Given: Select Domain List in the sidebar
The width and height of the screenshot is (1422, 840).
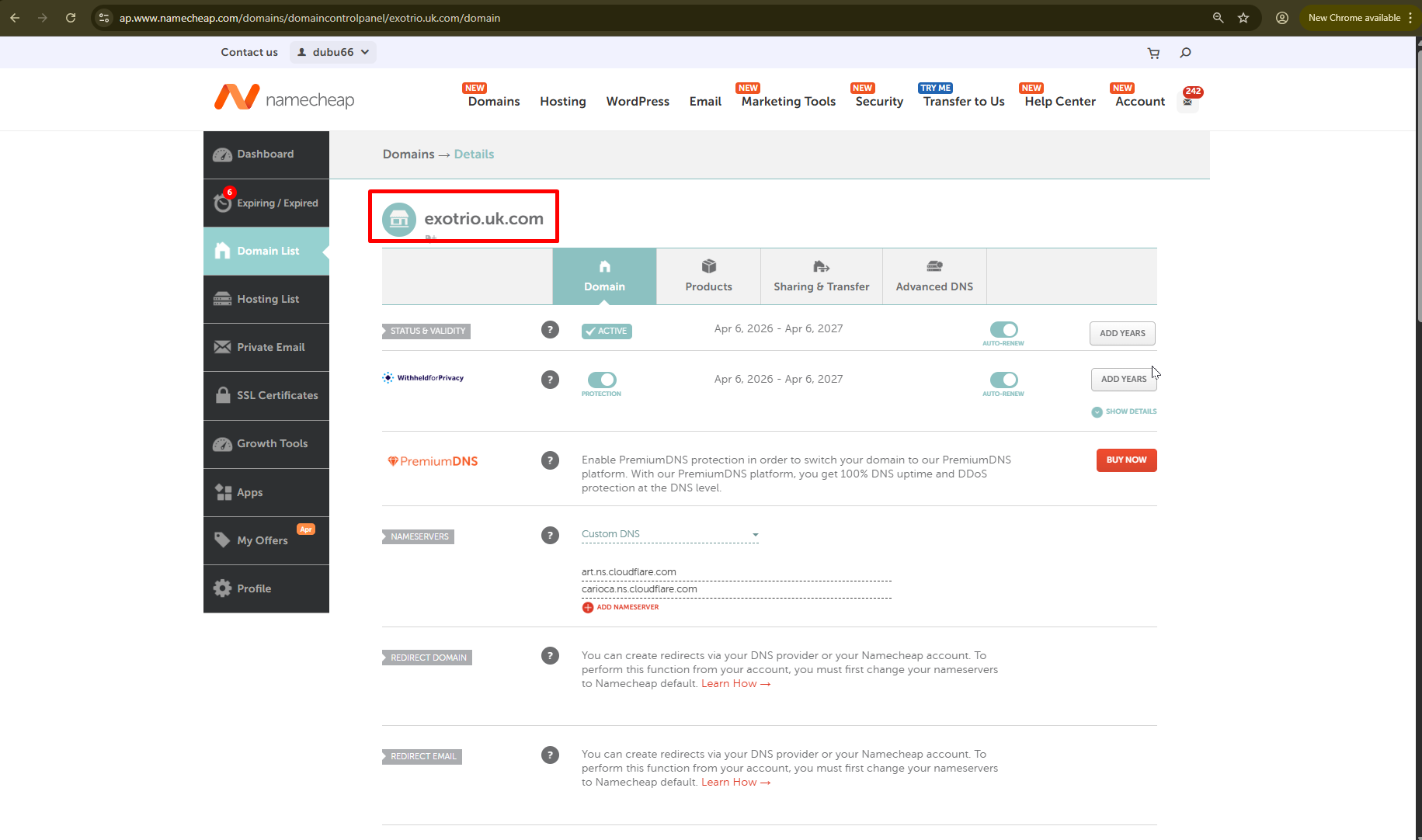Looking at the screenshot, I should 266,251.
